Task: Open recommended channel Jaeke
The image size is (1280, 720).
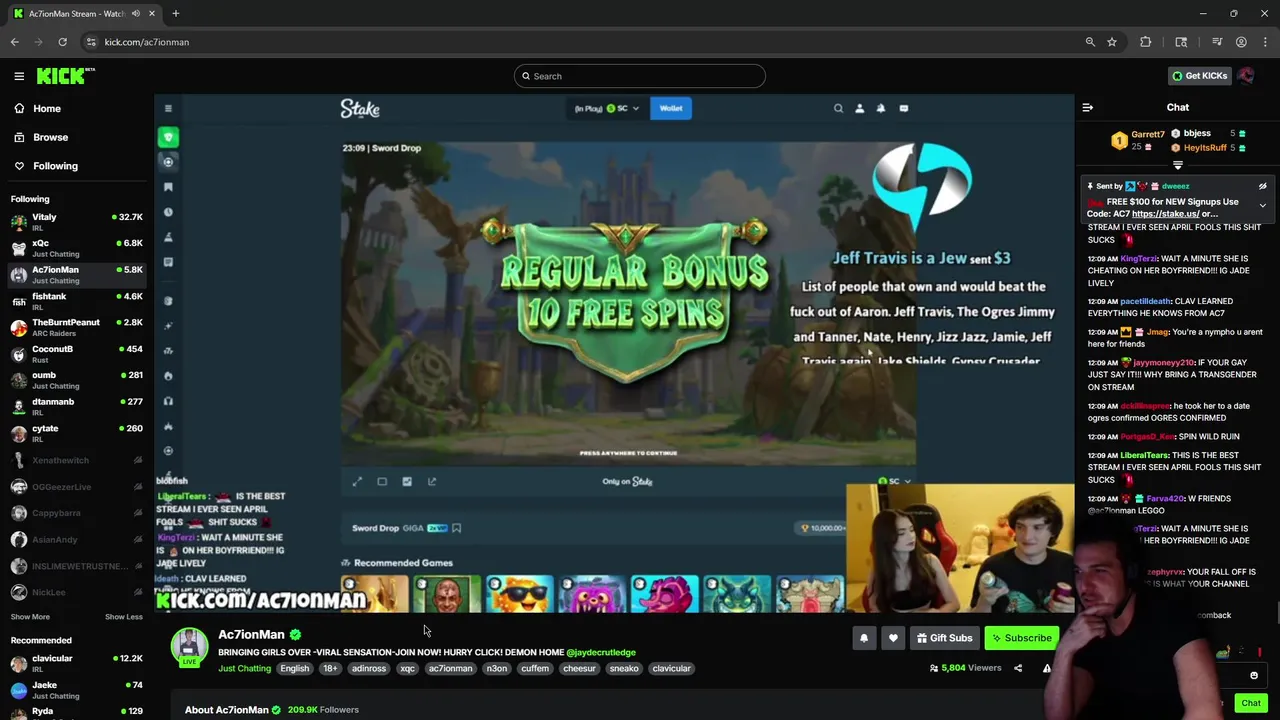Action: (77, 689)
